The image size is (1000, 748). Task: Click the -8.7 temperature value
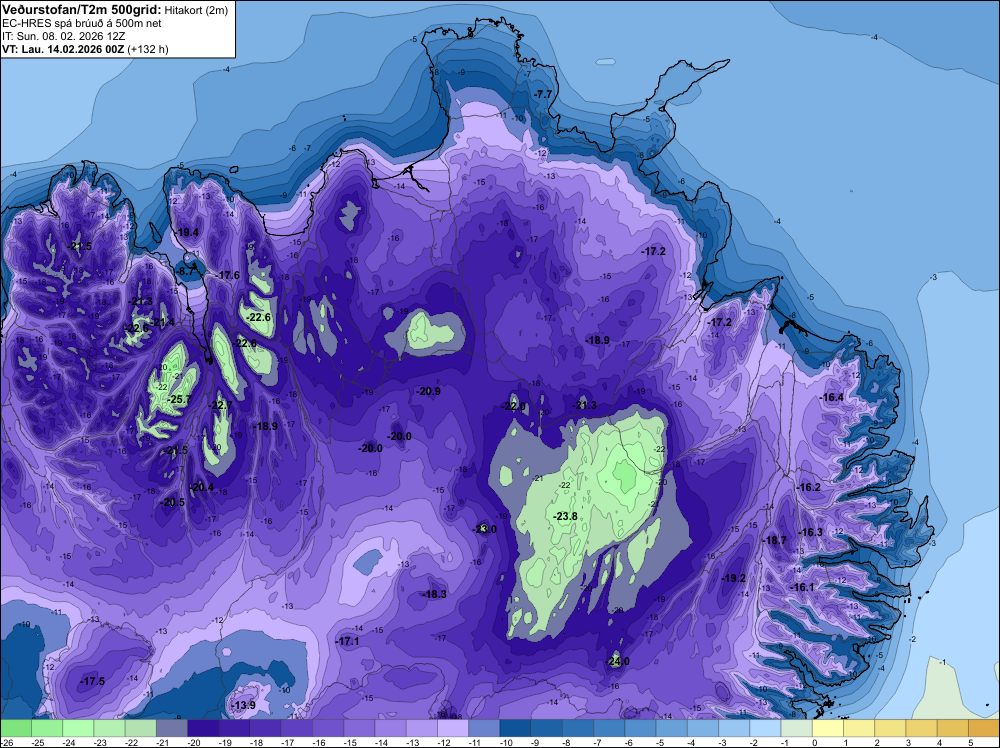coord(186,271)
